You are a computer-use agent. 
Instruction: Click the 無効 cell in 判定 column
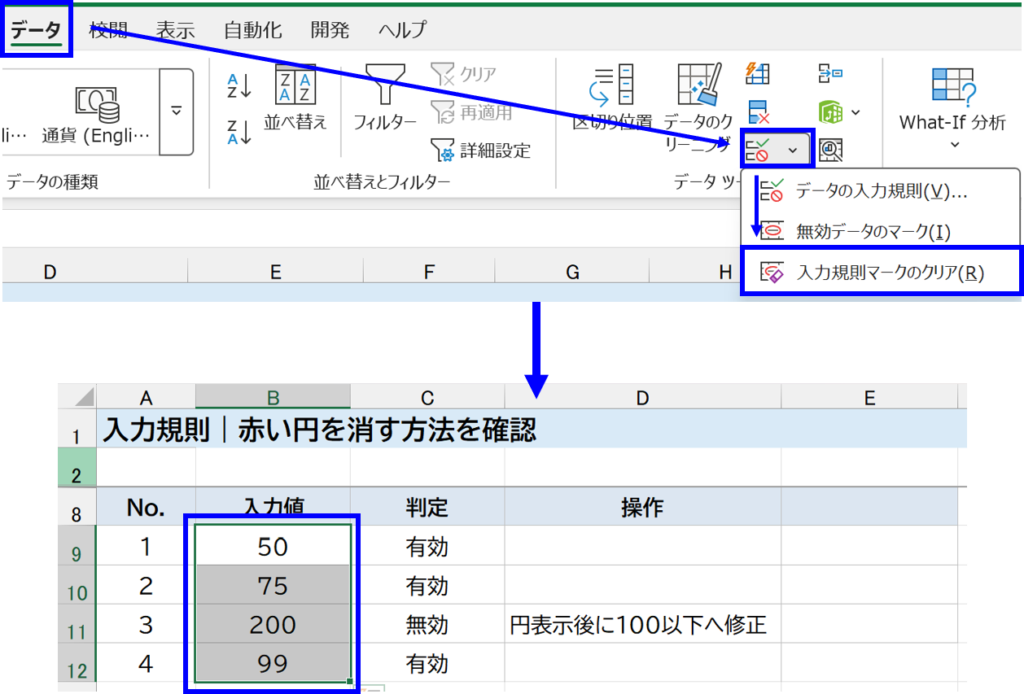(x=427, y=625)
